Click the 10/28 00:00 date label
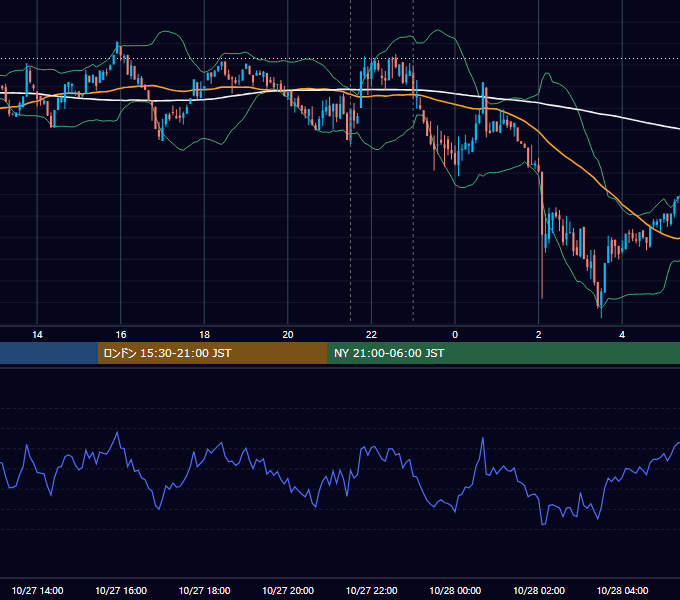 (x=455, y=590)
